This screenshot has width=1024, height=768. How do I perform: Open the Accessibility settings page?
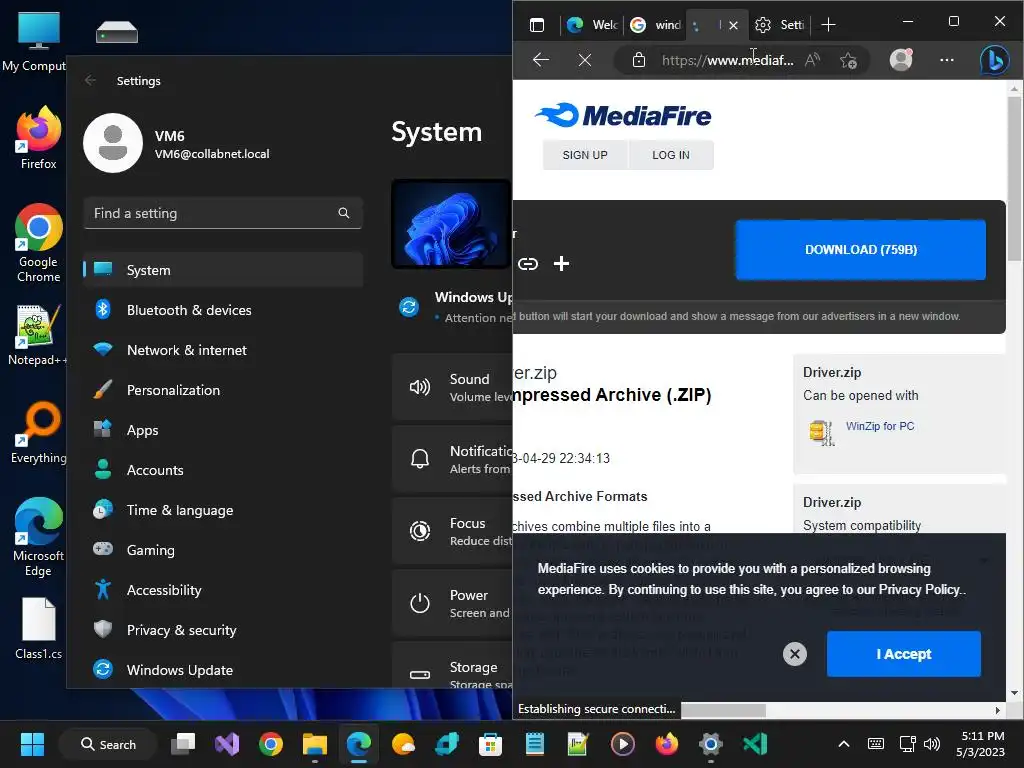223,590
